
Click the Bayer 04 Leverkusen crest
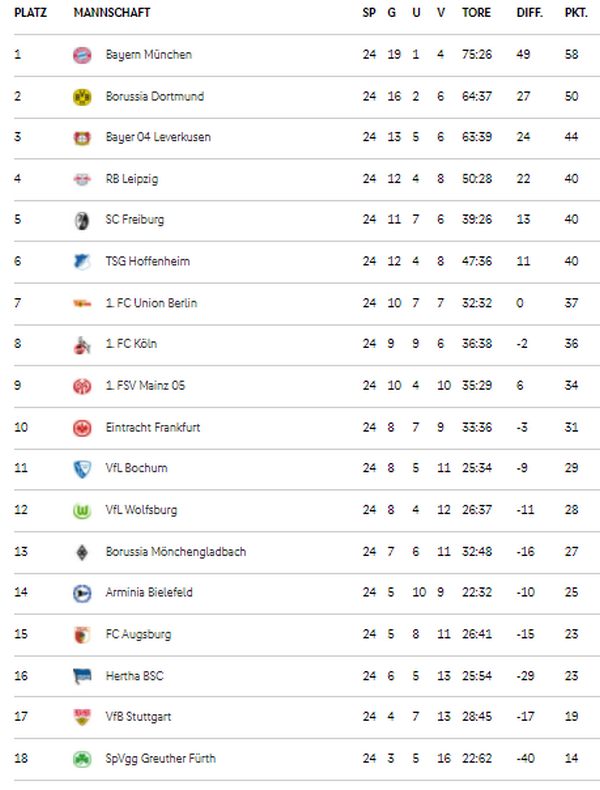pos(82,137)
